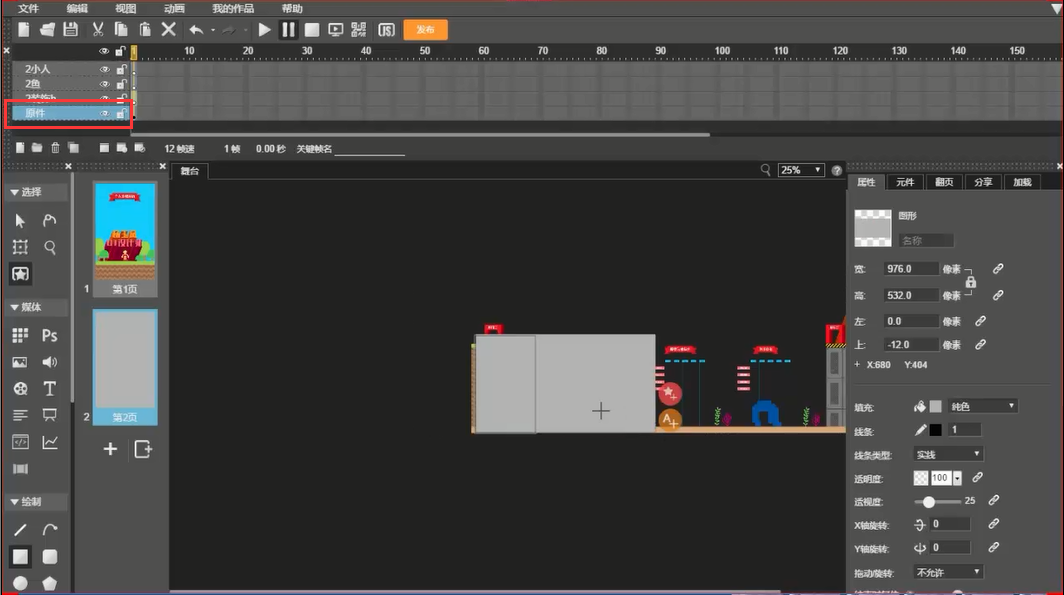The height and width of the screenshot is (595, 1064).
Task: Select the node editing tool
Action: pyautogui.click(x=50, y=220)
